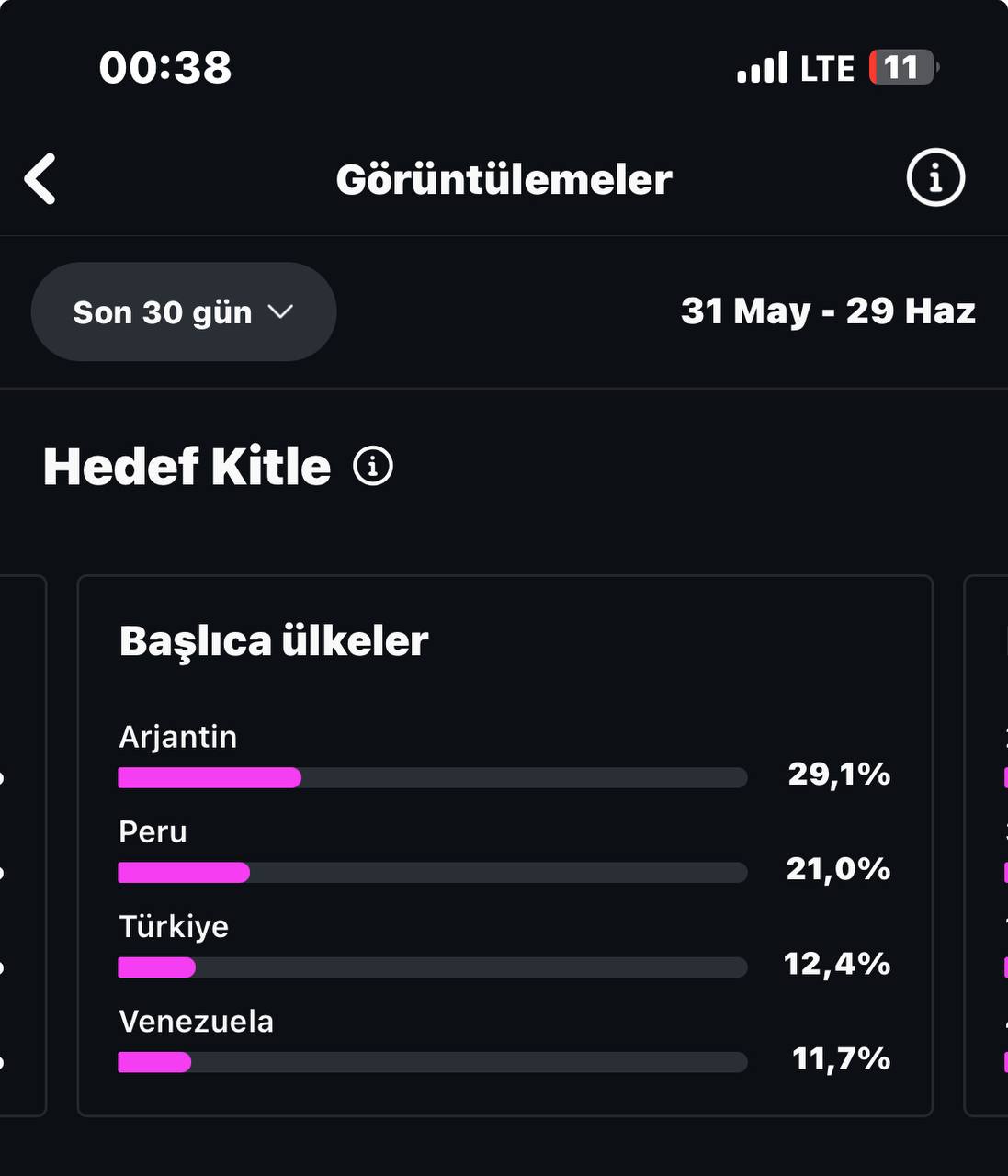Select the Peru progress bar
Image resolution: width=1008 pixels, height=1176 pixels.
click(x=433, y=873)
